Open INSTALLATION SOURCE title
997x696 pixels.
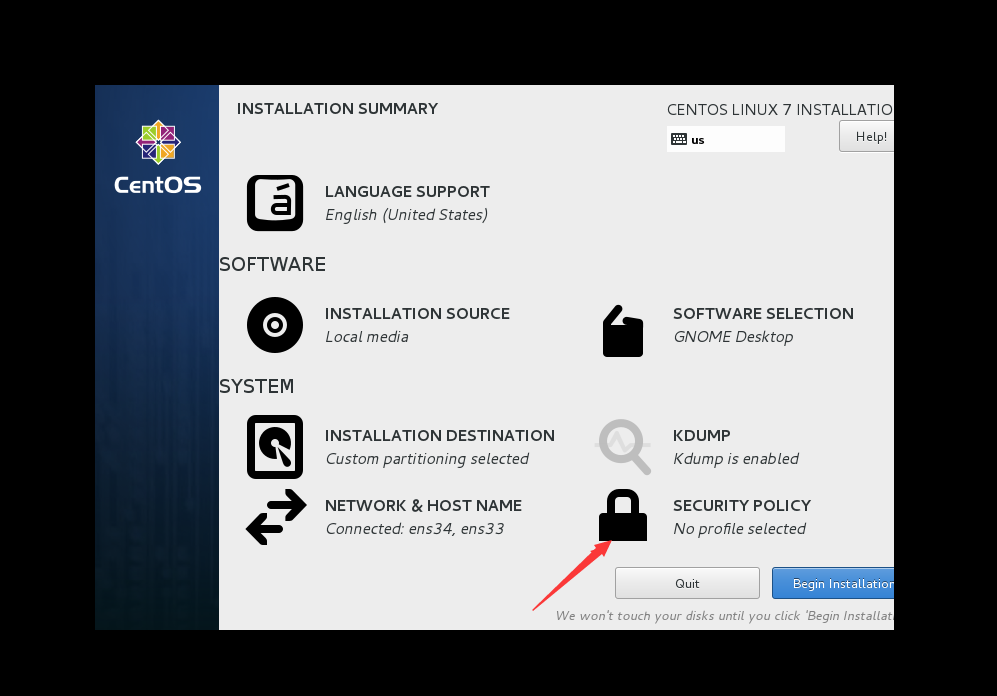(417, 313)
